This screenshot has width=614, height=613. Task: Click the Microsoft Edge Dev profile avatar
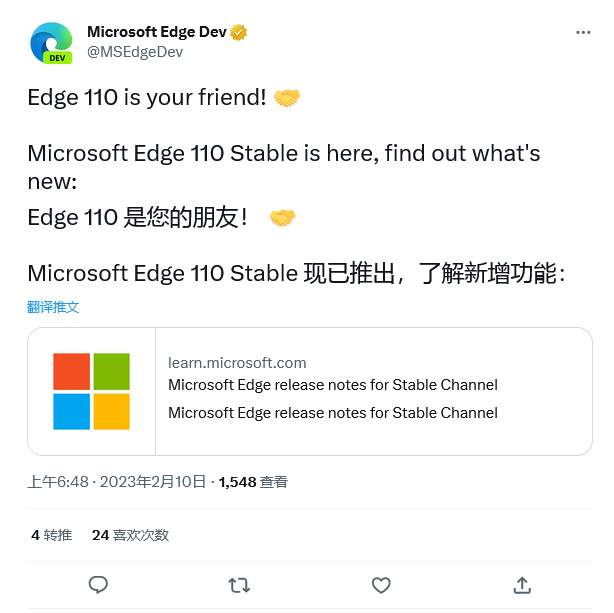tap(51, 43)
